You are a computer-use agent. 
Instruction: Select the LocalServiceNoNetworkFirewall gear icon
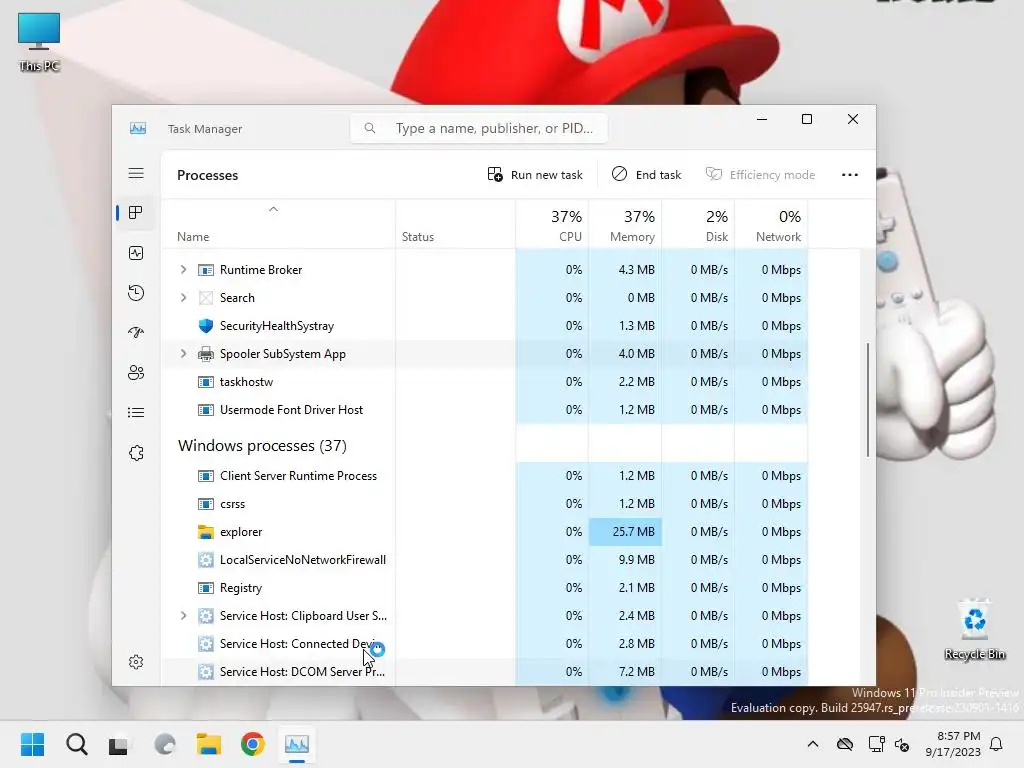pyautogui.click(x=206, y=560)
